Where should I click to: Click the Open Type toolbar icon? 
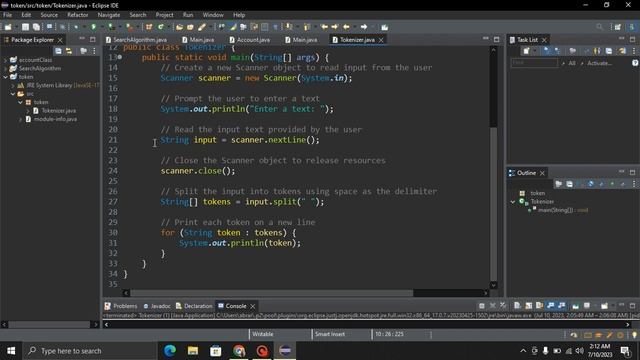pos(180,27)
